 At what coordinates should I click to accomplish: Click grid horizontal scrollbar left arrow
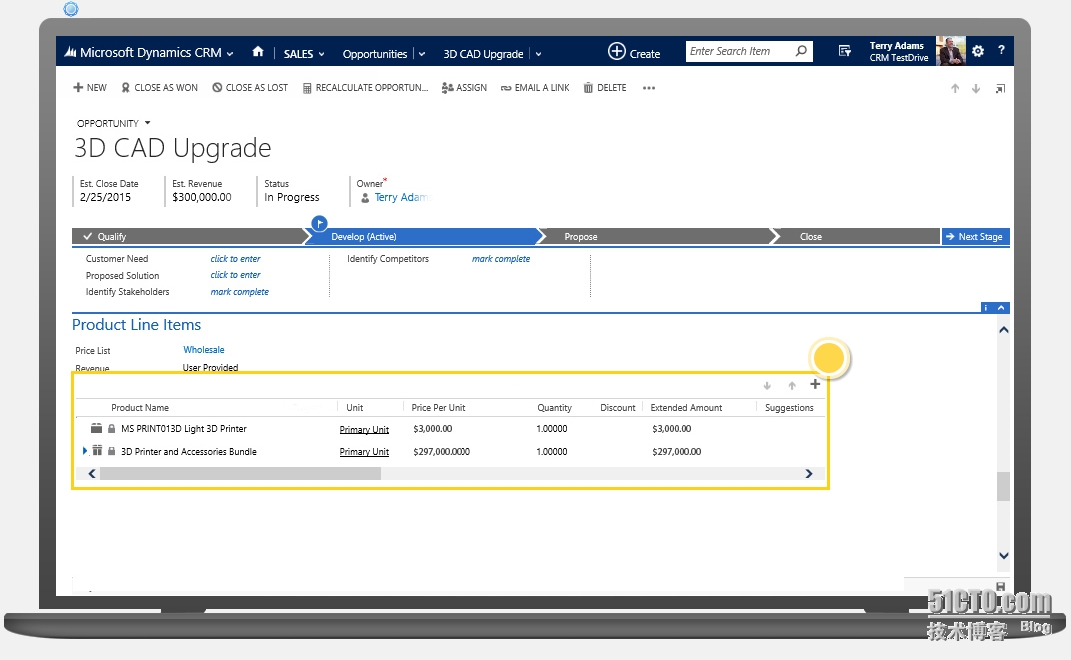pos(92,473)
